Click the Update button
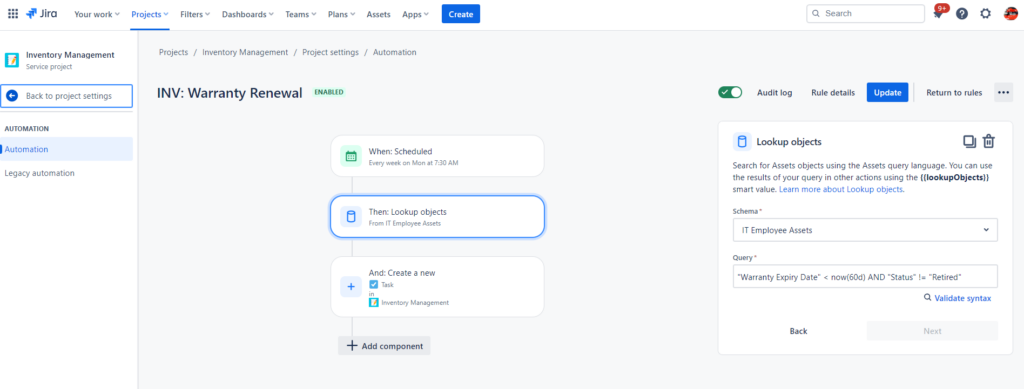 tap(888, 93)
